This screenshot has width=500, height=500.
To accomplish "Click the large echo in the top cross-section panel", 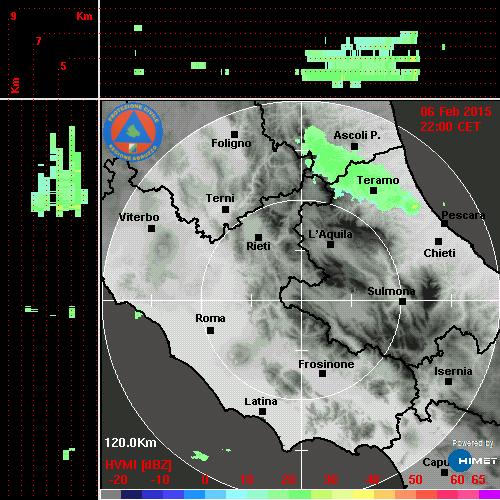I will [362, 60].
